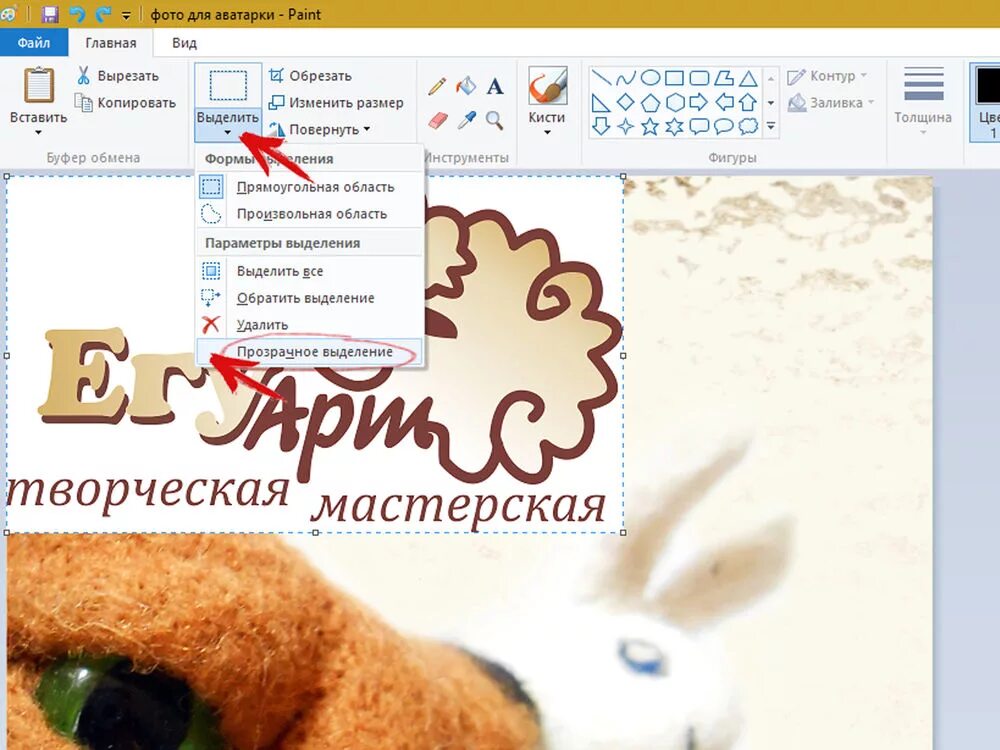Select the Magnifier zoom tool
This screenshot has height=750, width=1000.
495,120
